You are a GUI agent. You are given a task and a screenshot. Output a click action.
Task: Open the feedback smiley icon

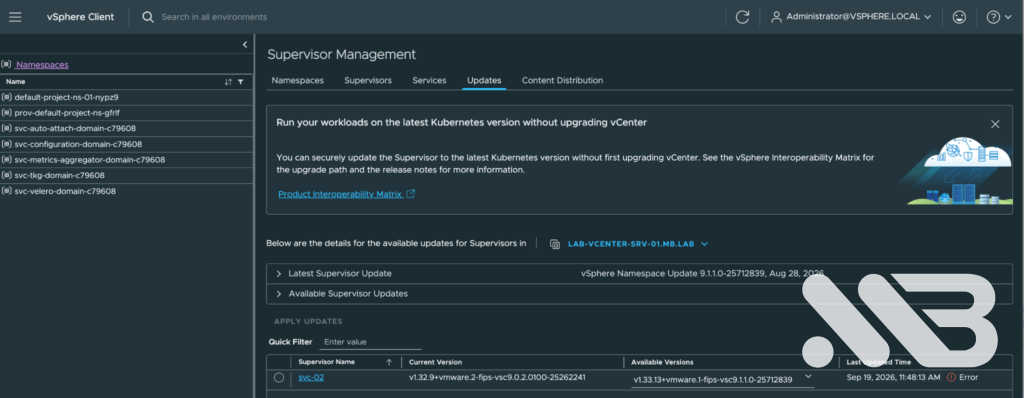coord(959,17)
